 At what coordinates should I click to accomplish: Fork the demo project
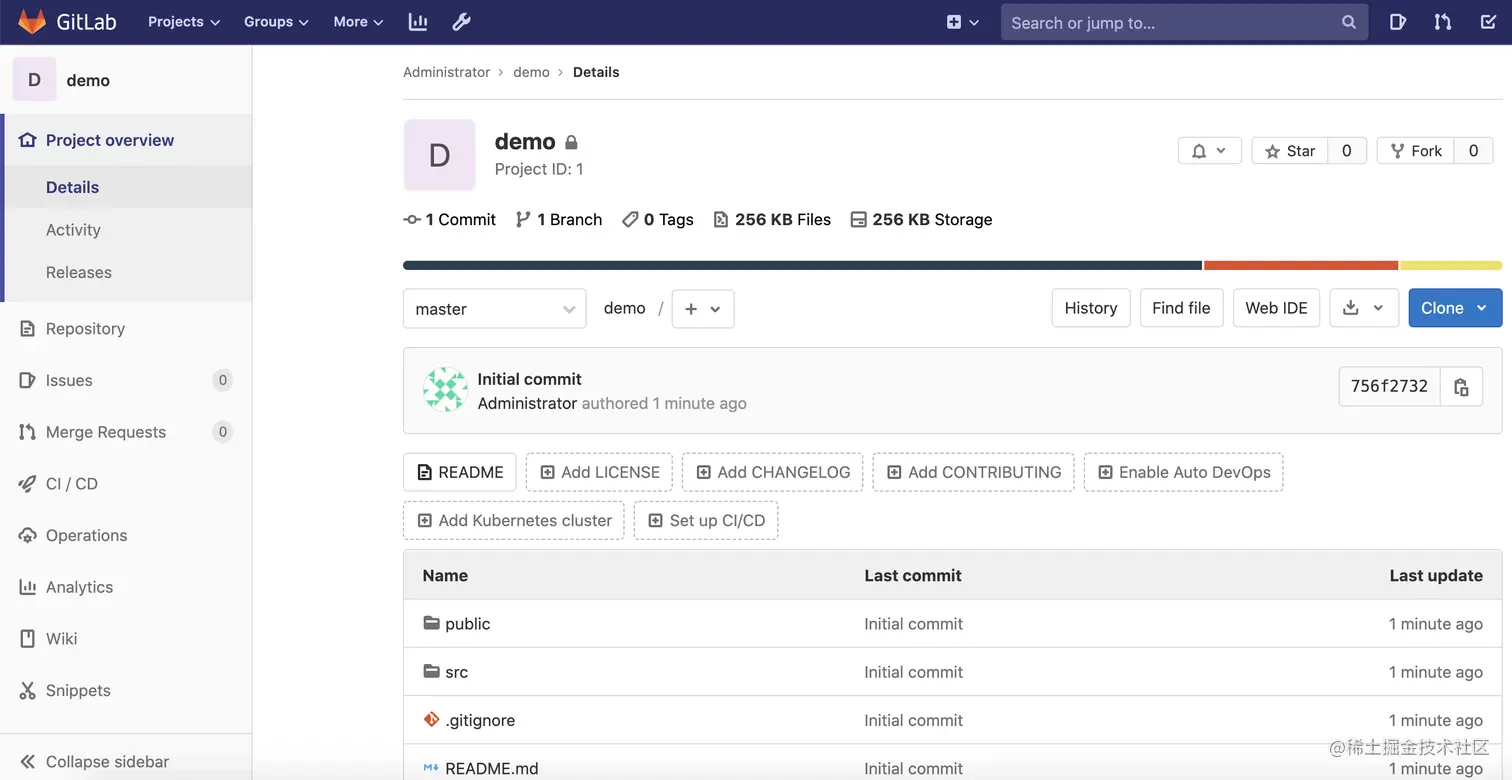tap(1416, 151)
